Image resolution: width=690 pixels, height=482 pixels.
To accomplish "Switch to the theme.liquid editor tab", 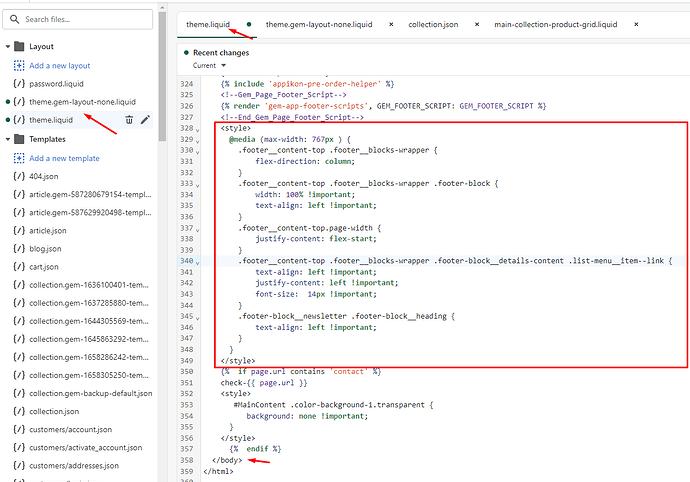I will click(208, 24).
